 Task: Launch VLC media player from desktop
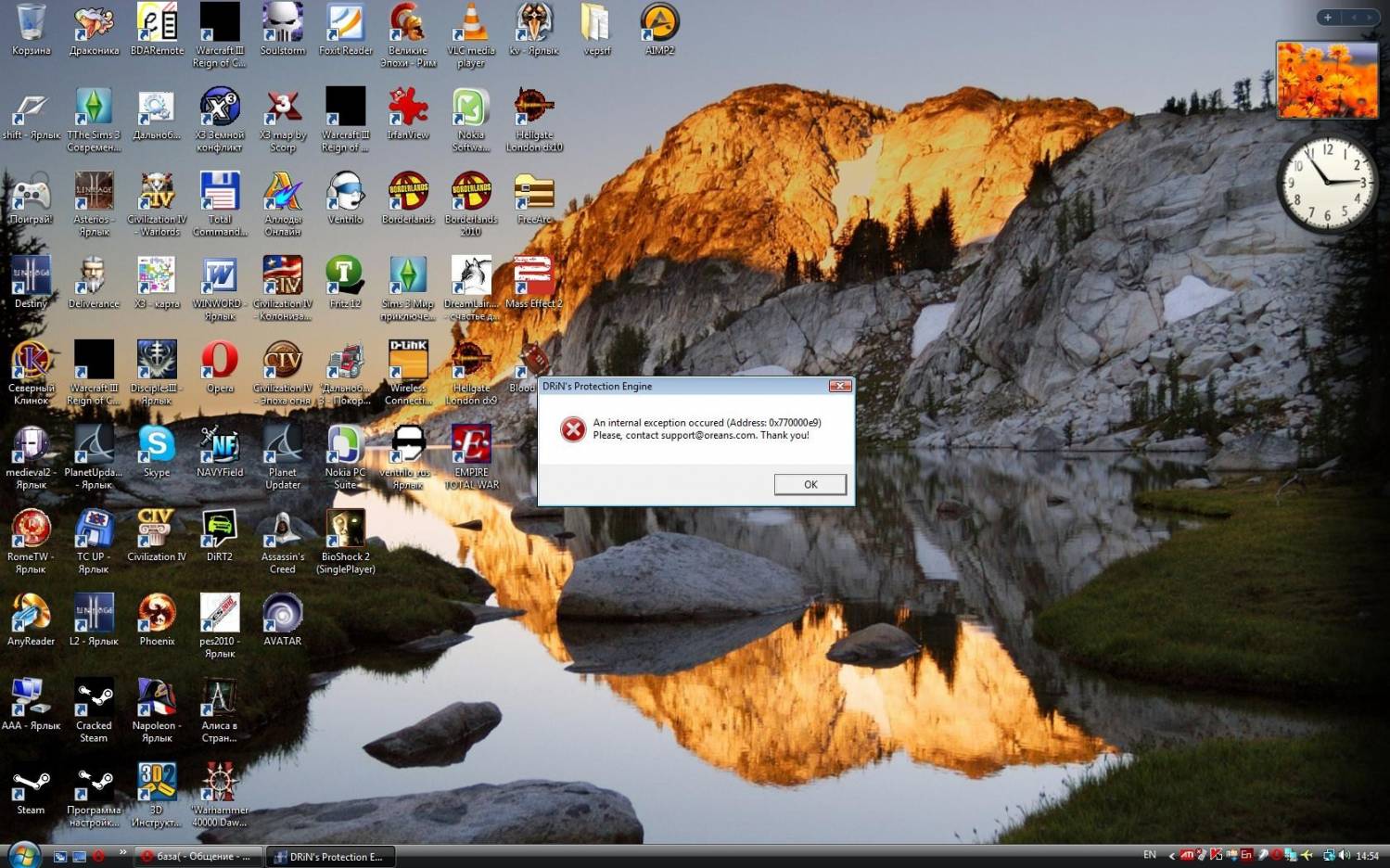(x=471, y=23)
